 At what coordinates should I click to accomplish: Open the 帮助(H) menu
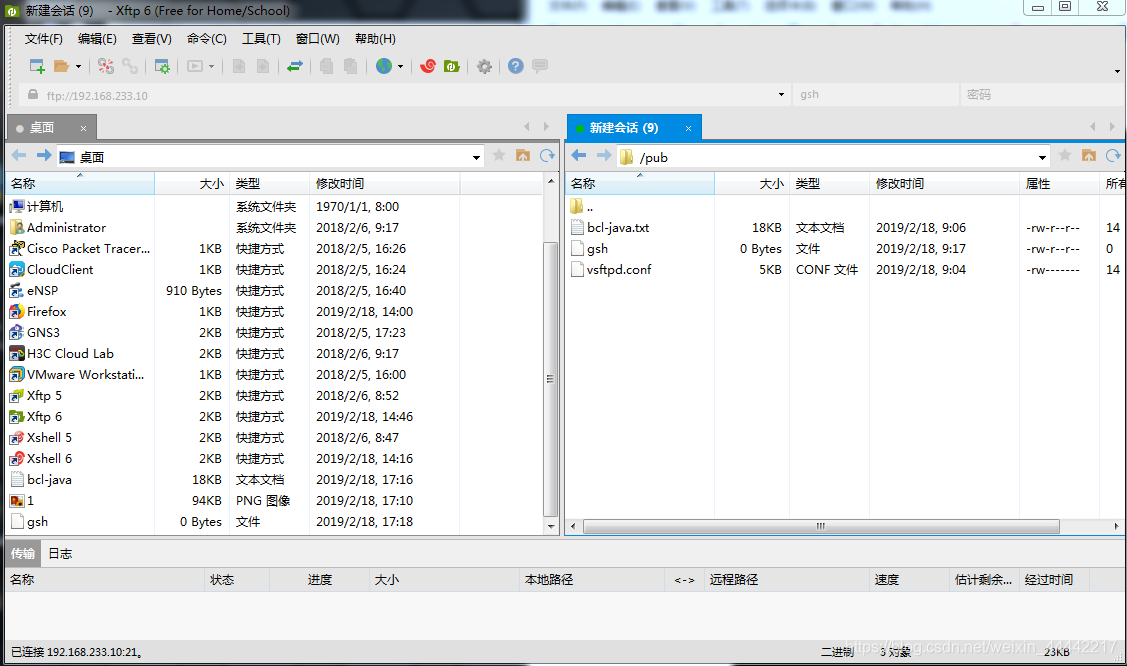point(375,39)
